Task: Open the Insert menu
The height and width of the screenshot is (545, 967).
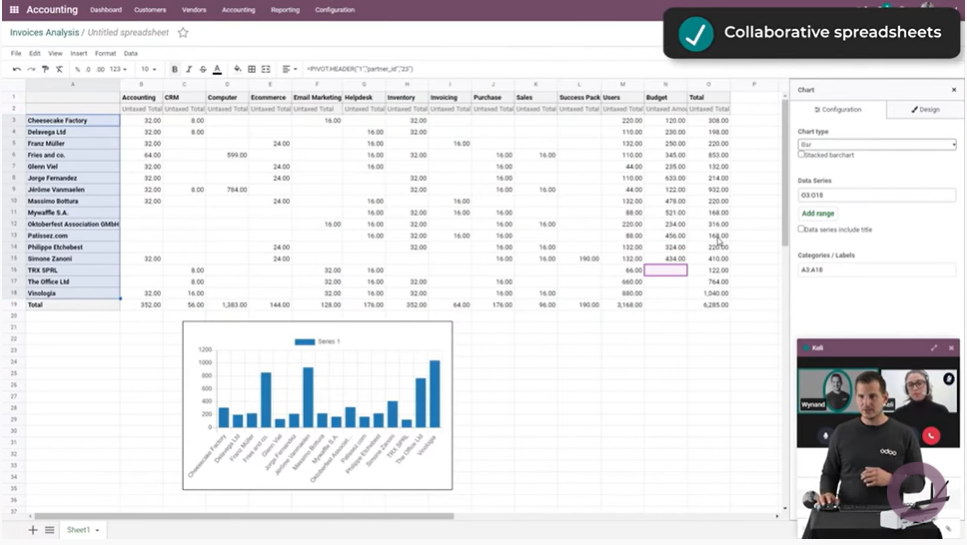Action: [x=78, y=54]
